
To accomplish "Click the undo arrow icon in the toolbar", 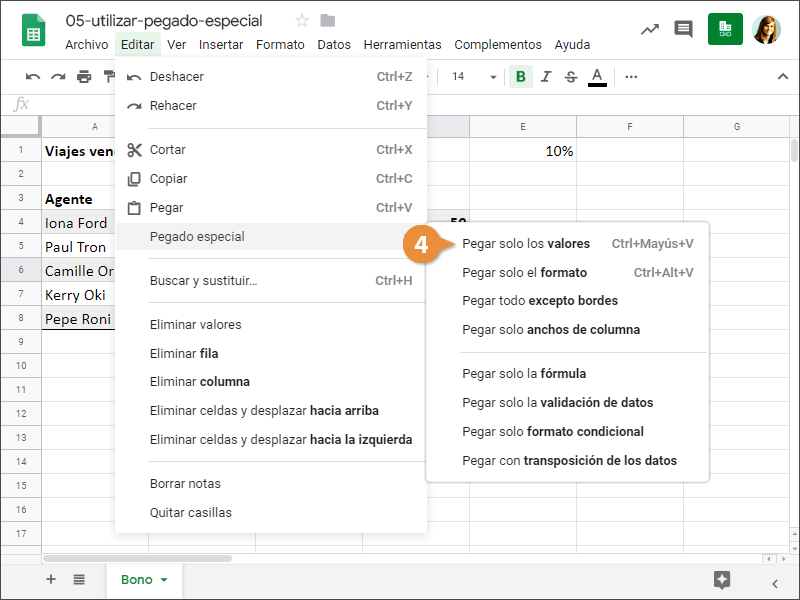I will coord(33,77).
